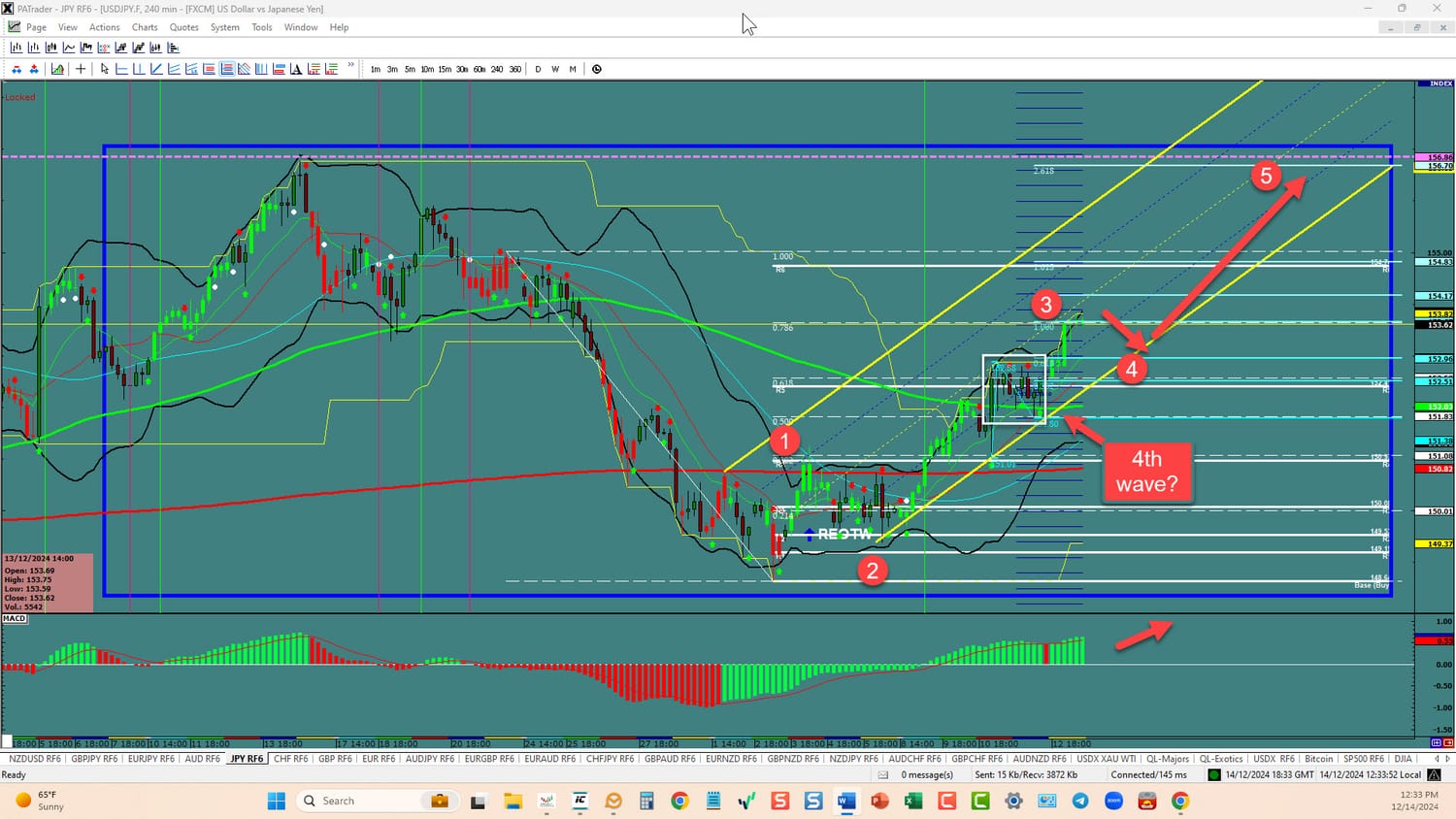Activate the crosshair cursor tool

81,69
